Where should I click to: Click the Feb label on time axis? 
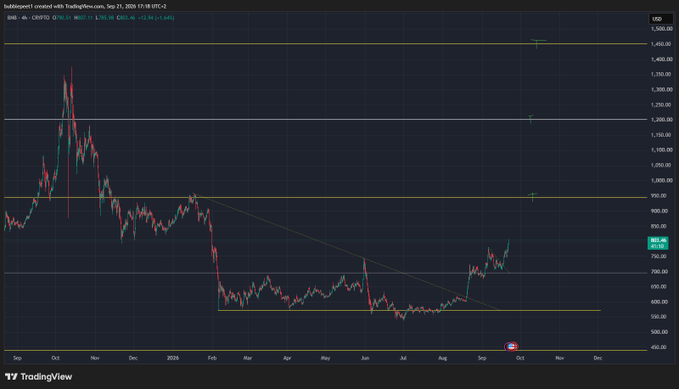coord(212,358)
